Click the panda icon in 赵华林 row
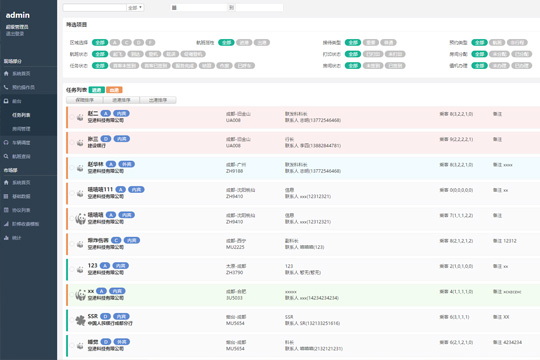This screenshot has width=540, height=360. (80, 168)
